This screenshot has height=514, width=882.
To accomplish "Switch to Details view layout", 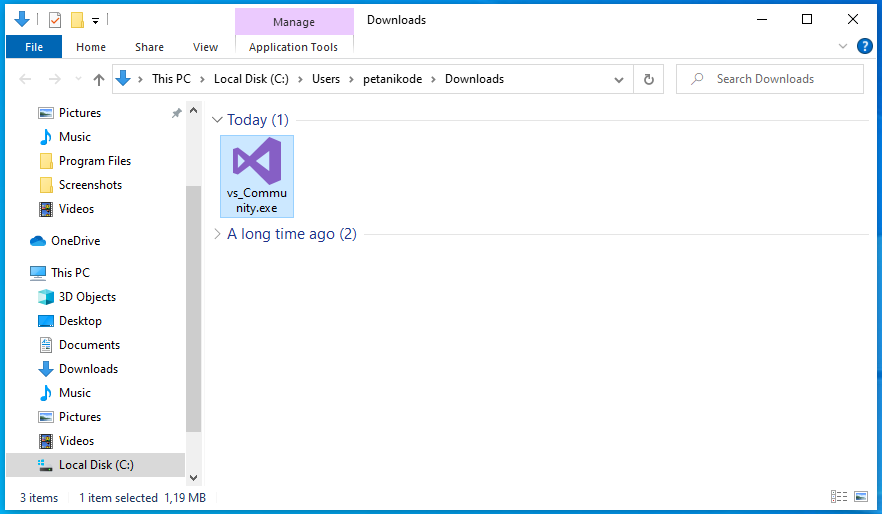I will click(839, 497).
